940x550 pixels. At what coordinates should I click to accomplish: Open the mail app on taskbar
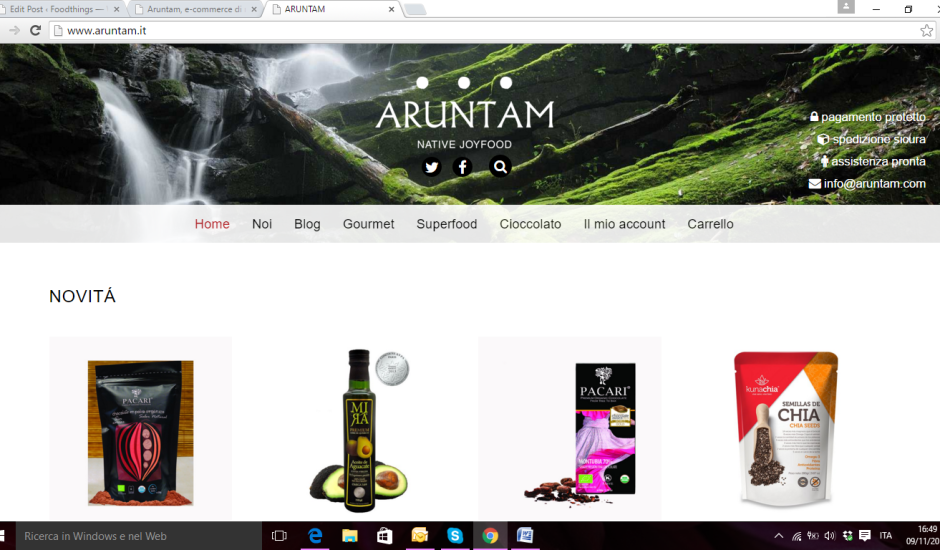click(420, 536)
